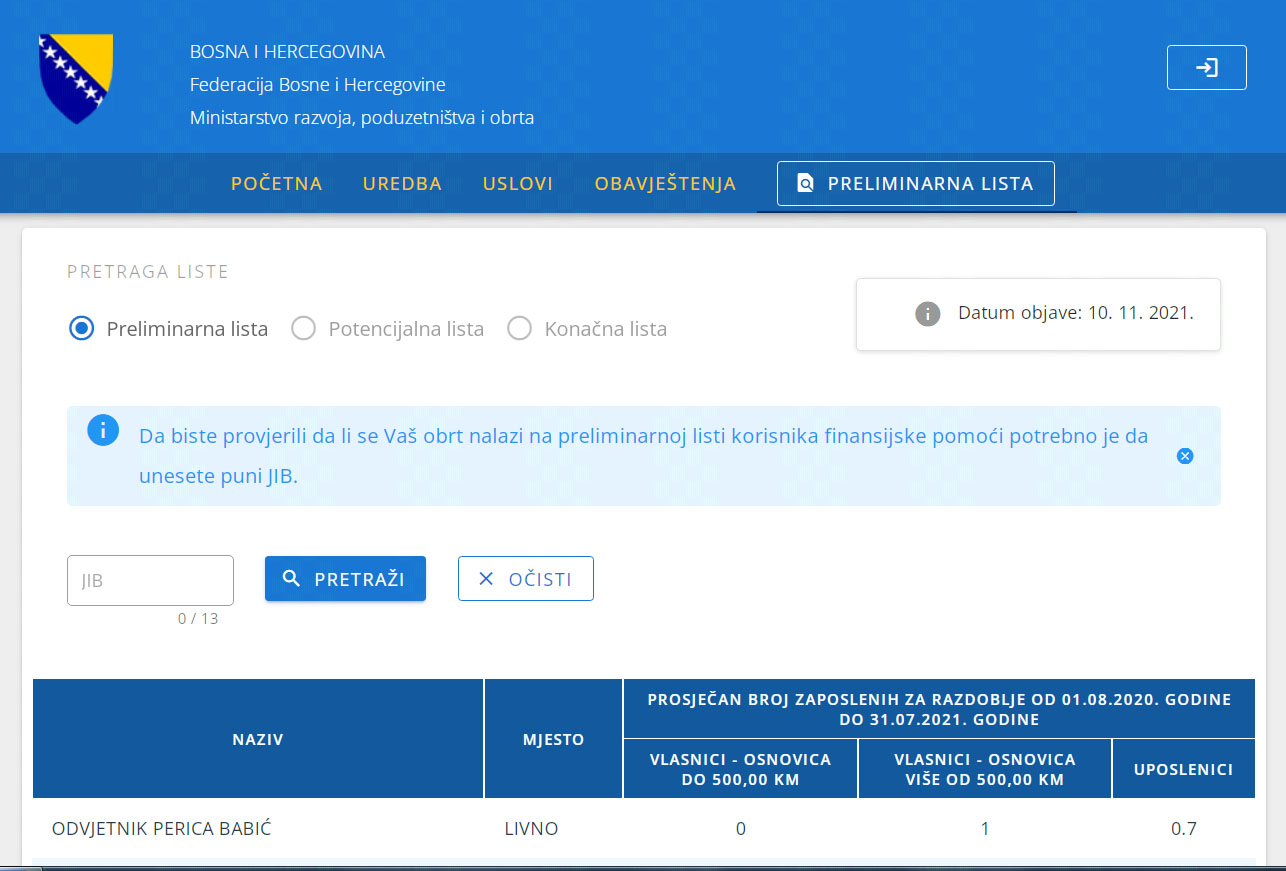The height and width of the screenshot is (871, 1286).
Task: Click the 0 / 13 character counter
Action: 198,619
